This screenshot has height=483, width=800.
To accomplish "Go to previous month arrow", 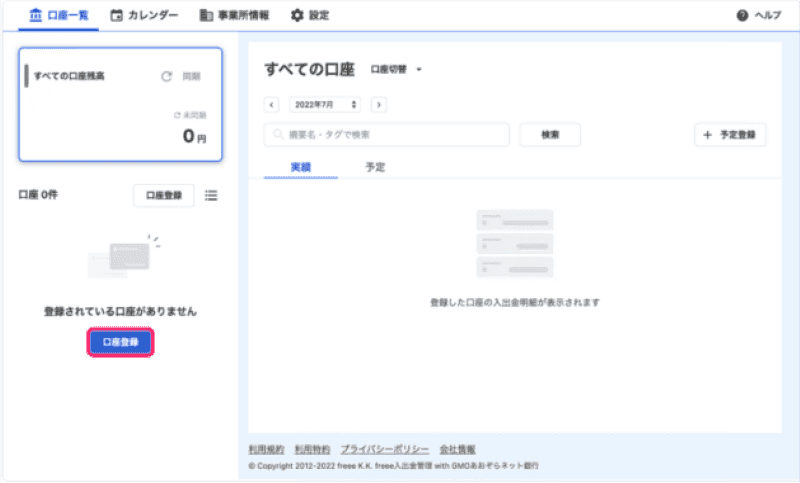I will click(271, 105).
